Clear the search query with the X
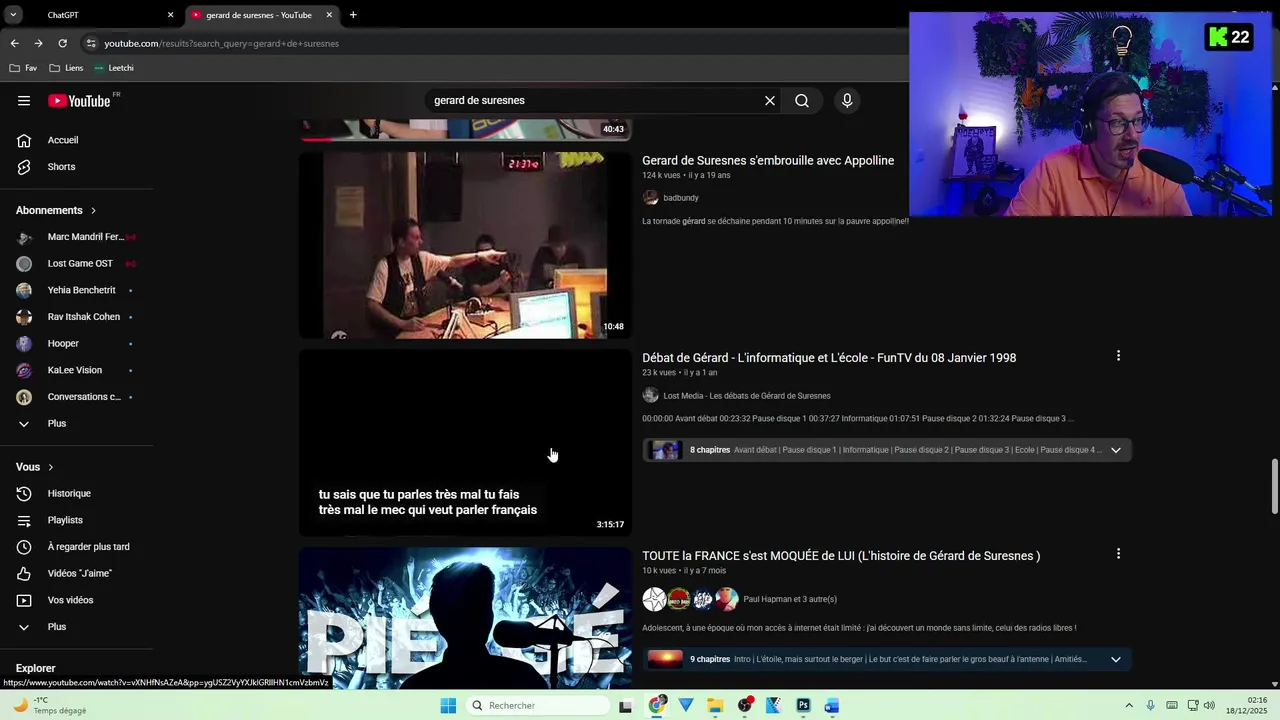Viewport: 1280px width, 720px height. (770, 100)
